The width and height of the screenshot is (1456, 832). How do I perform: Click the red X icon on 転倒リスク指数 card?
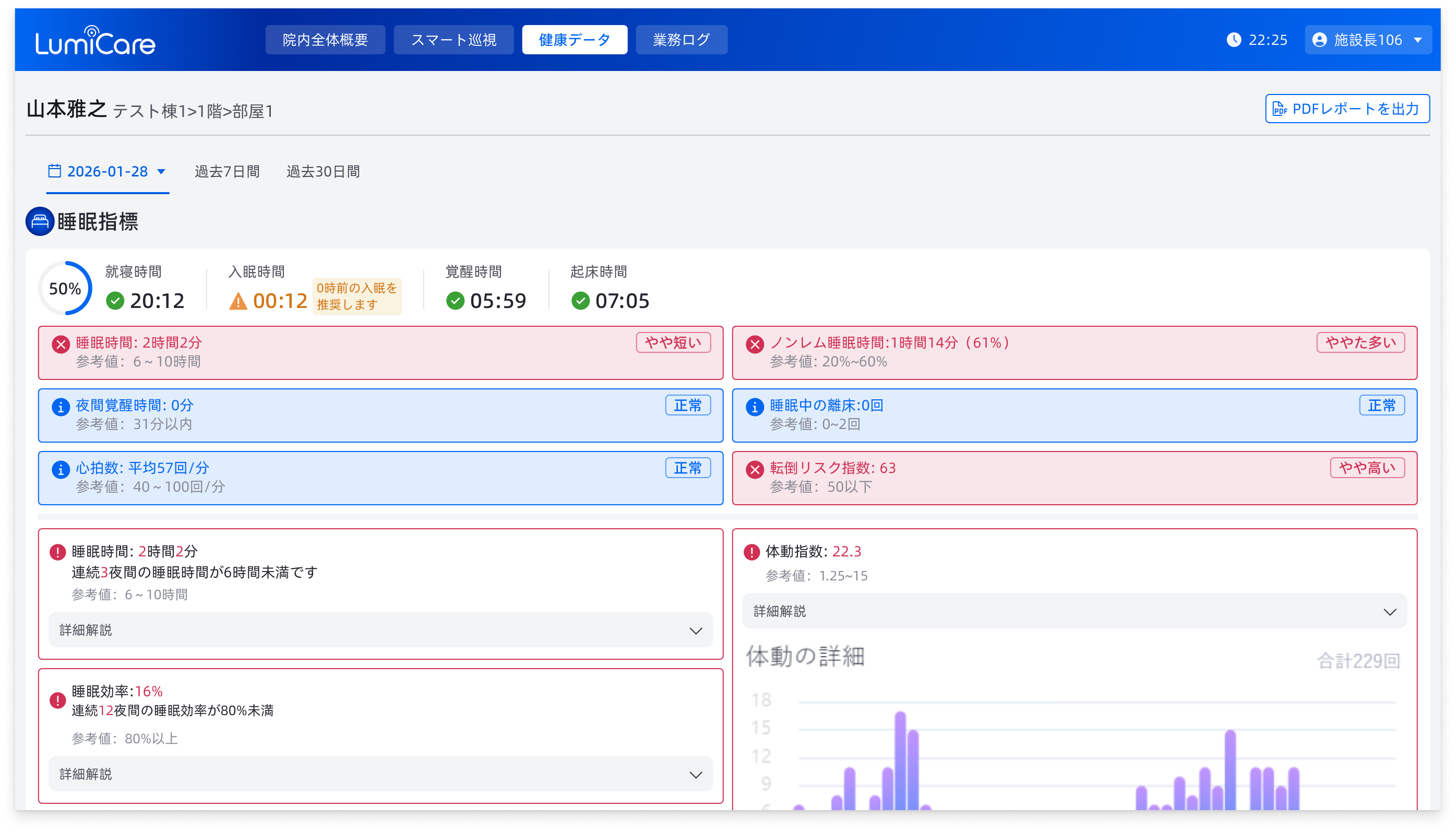pos(755,470)
